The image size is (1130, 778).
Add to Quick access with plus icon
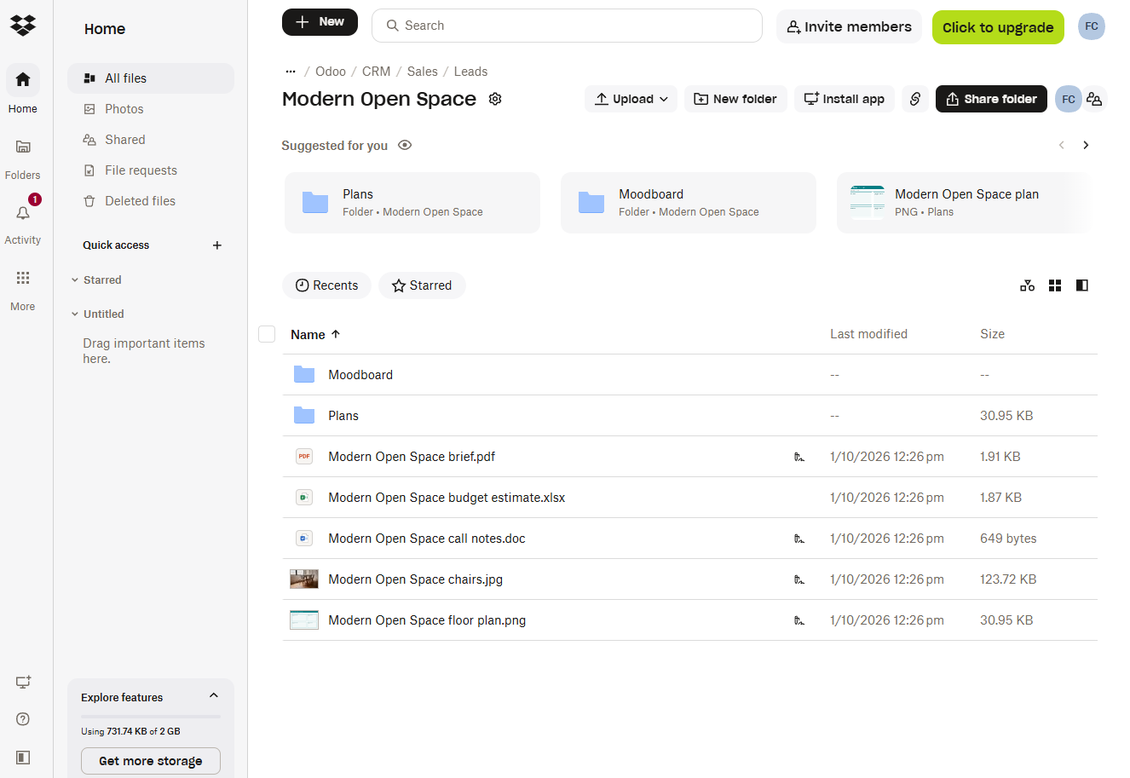[217, 245]
